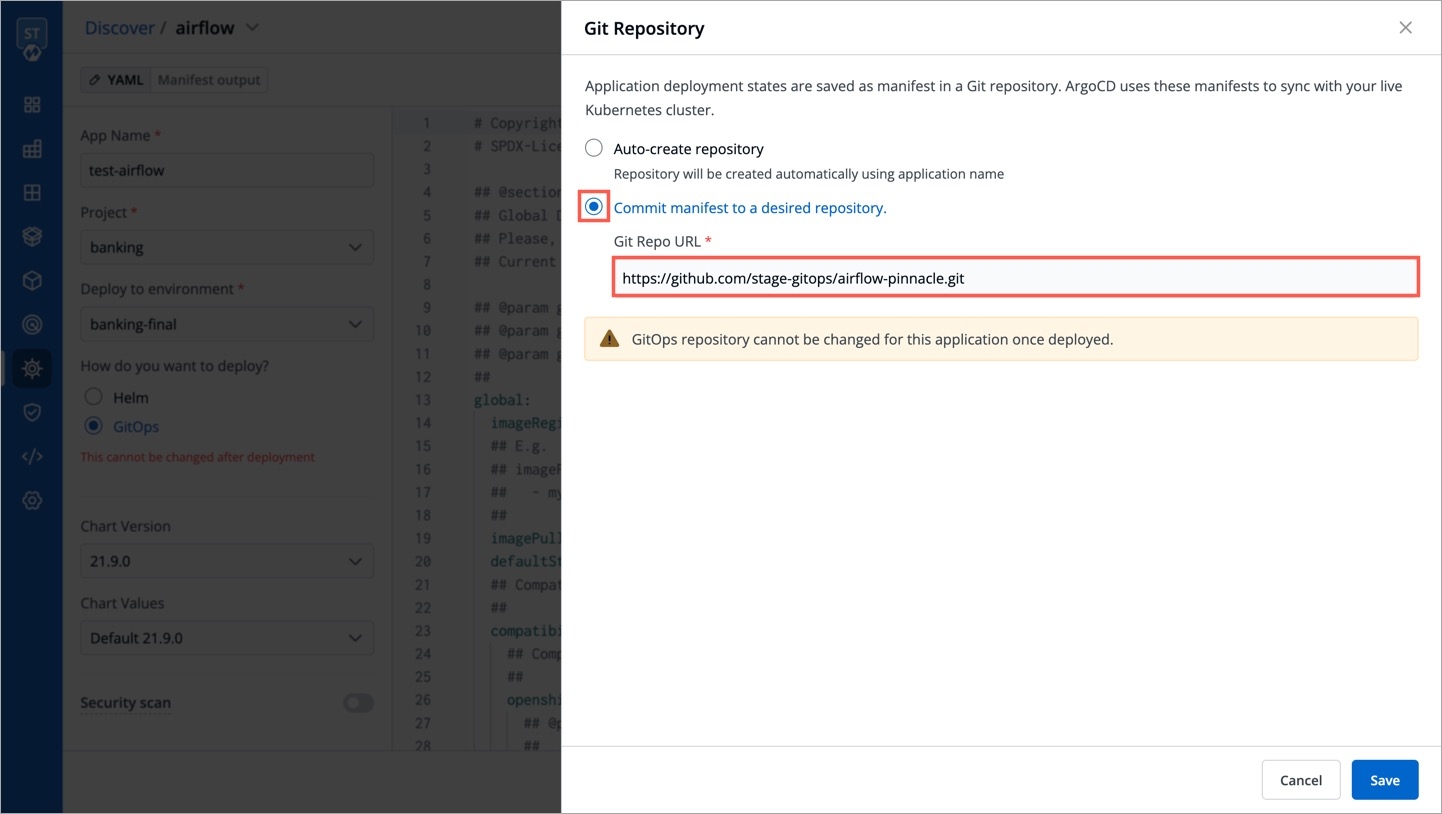Select the Auto-create repository radio option
This screenshot has height=814, width=1442.
point(594,148)
